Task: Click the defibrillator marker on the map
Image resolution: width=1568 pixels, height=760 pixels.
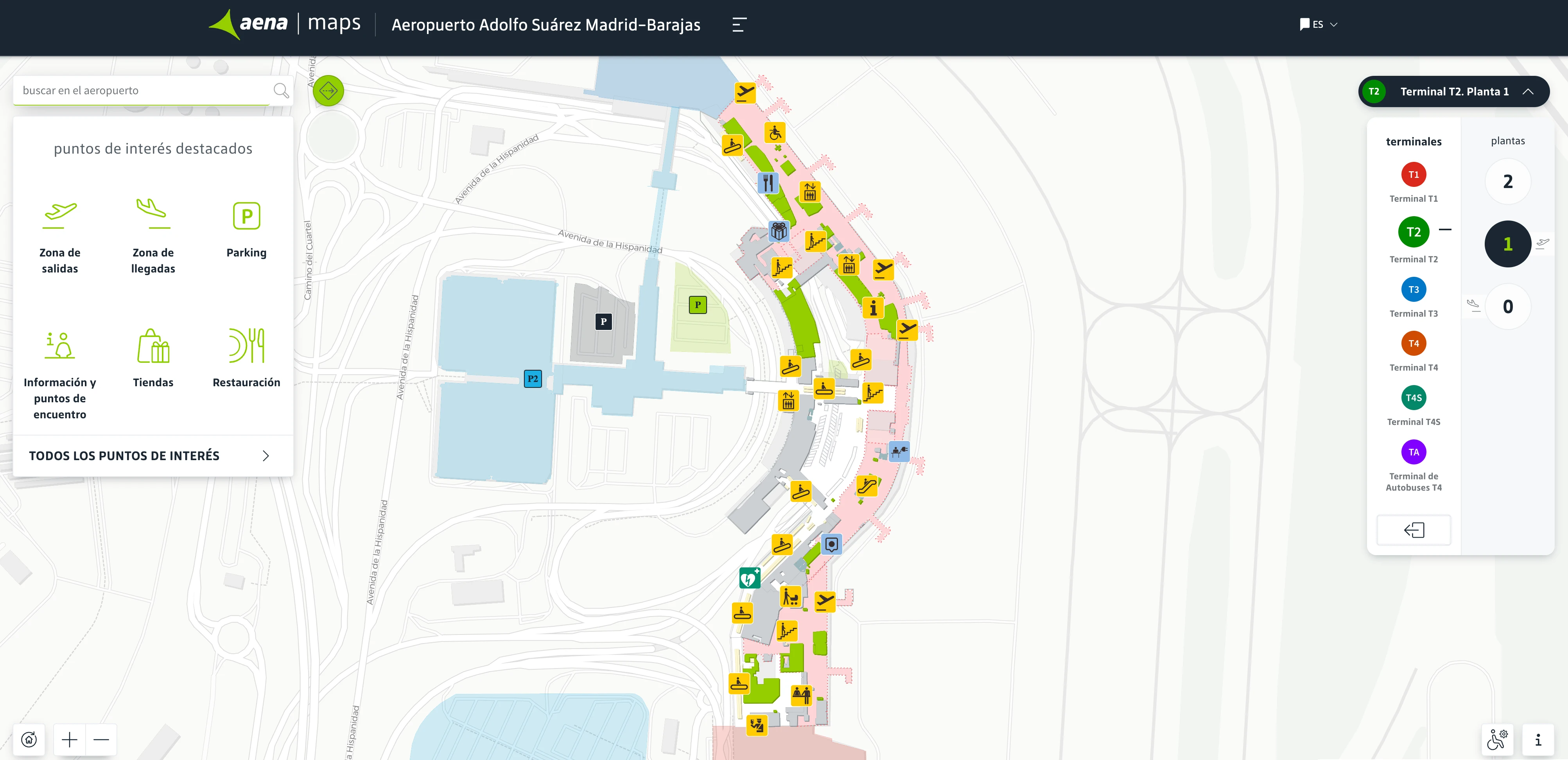Action: (750, 577)
